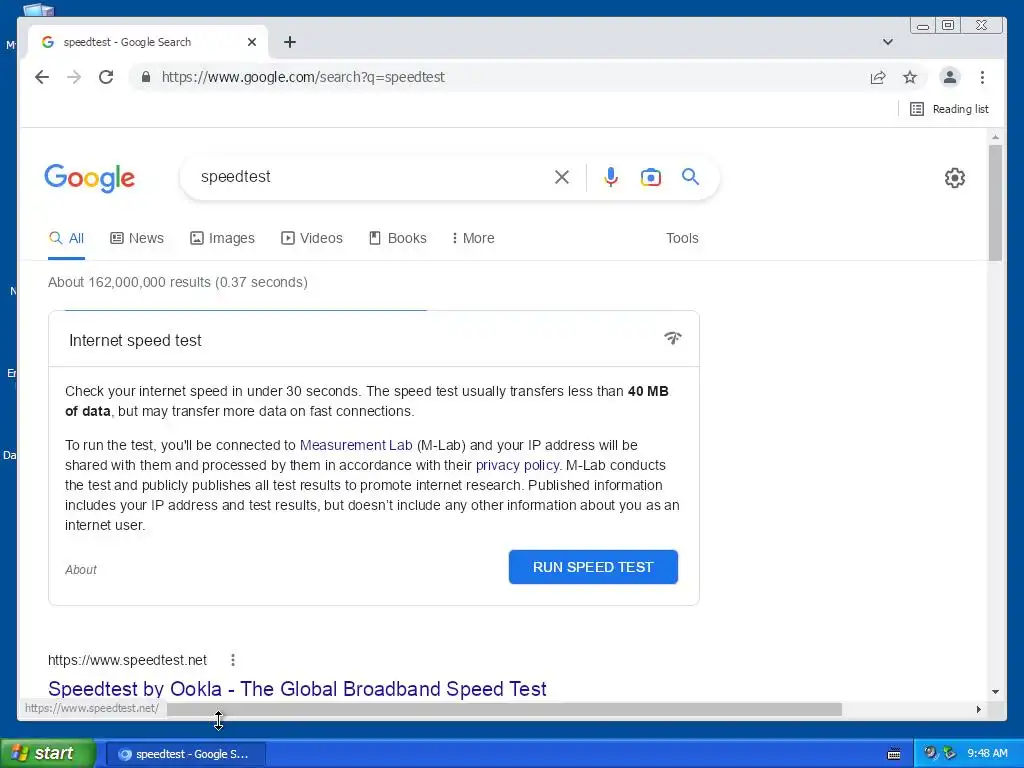Open the tab search dropdown chevron
Viewport: 1024px width, 768px height.
point(888,42)
